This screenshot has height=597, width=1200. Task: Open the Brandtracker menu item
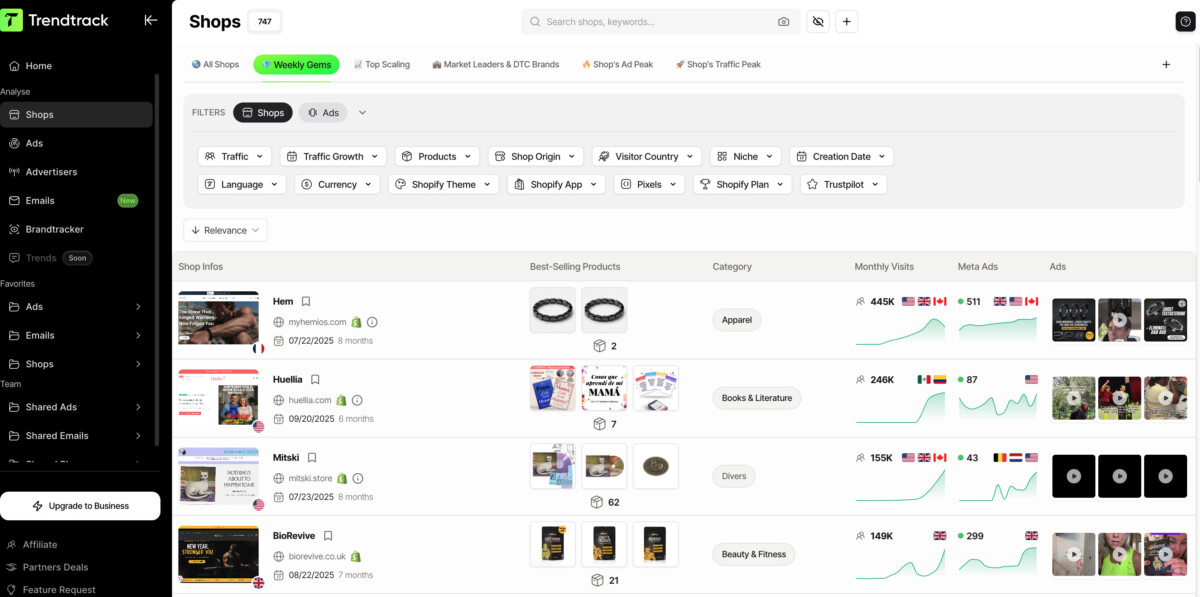(55, 229)
